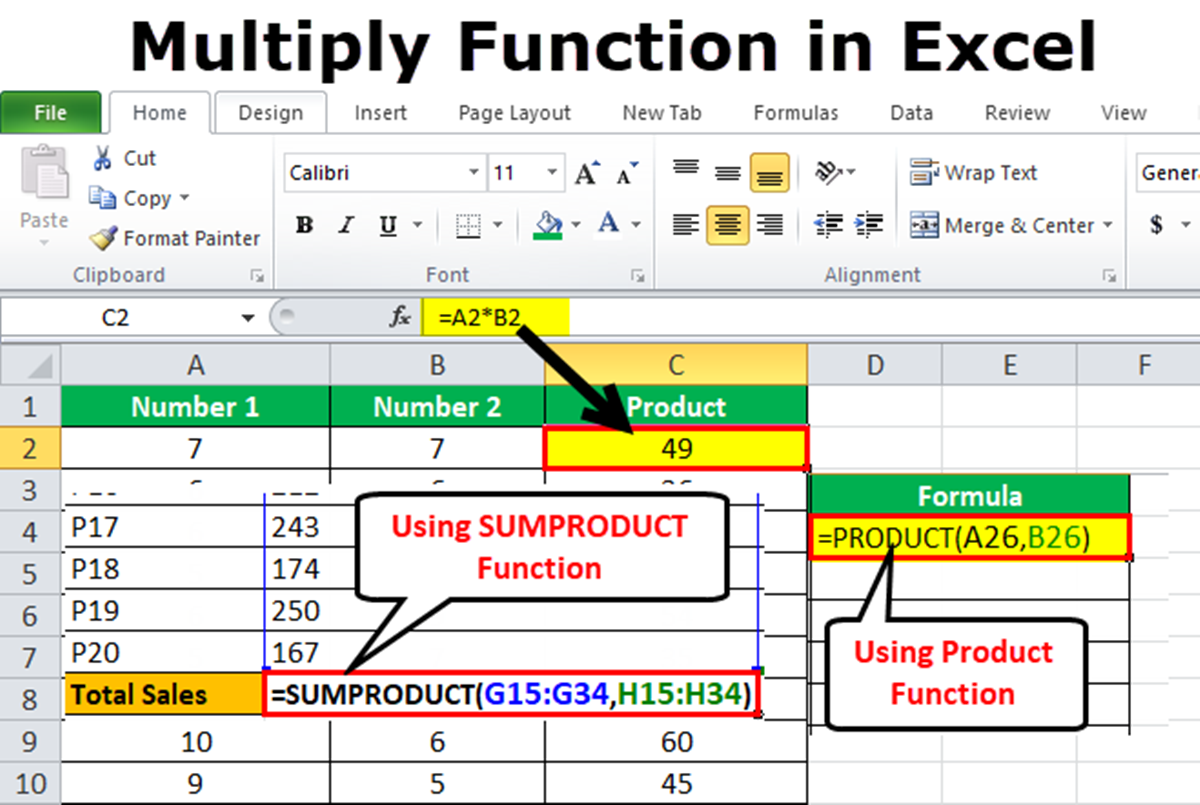Expand the Merge & Center dropdown arrow
Screen dimensions: 1200x805
pos(1107,226)
